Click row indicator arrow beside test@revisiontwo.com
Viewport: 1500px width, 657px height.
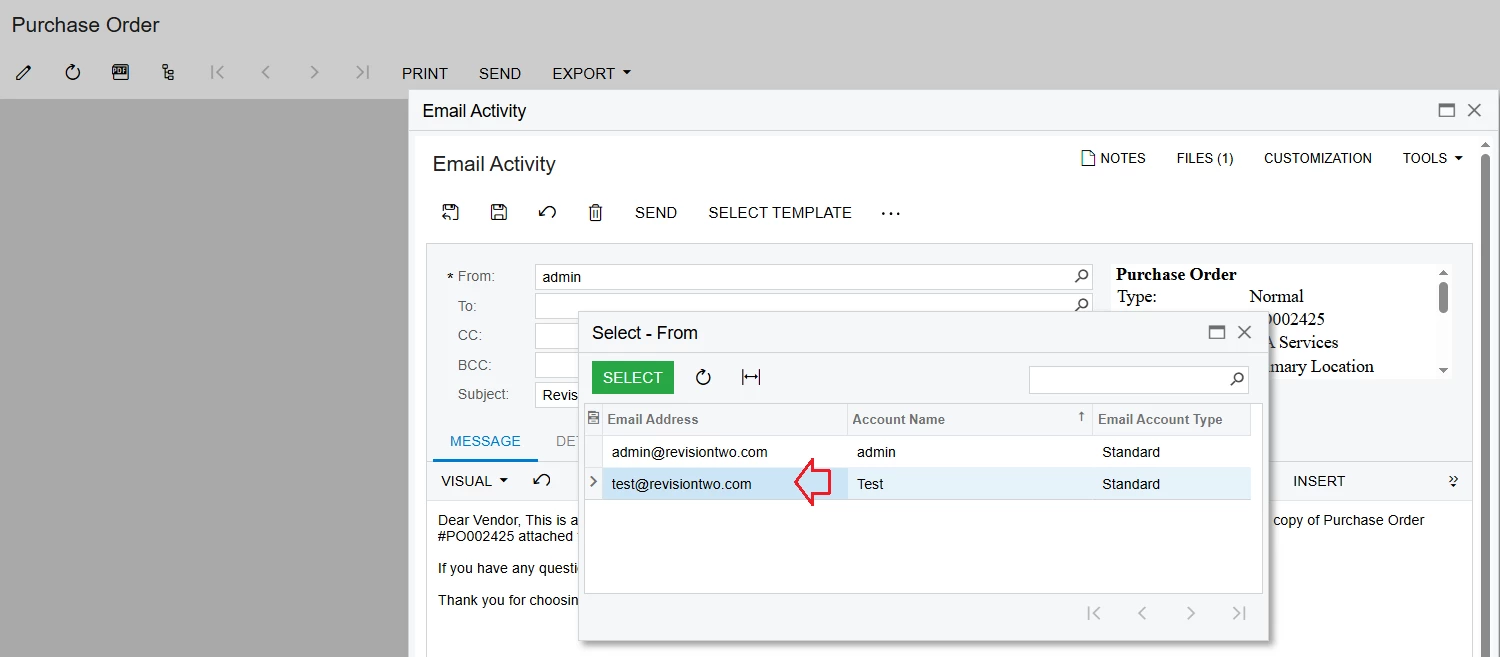tap(594, 483)
